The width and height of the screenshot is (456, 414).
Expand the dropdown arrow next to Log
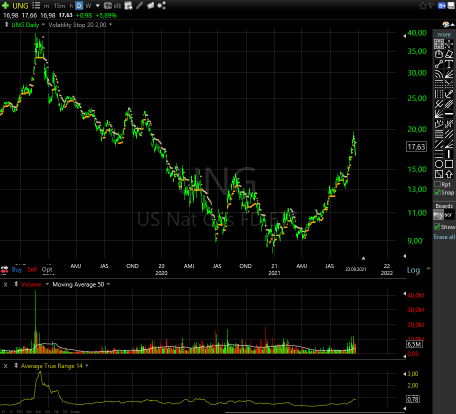428,268
